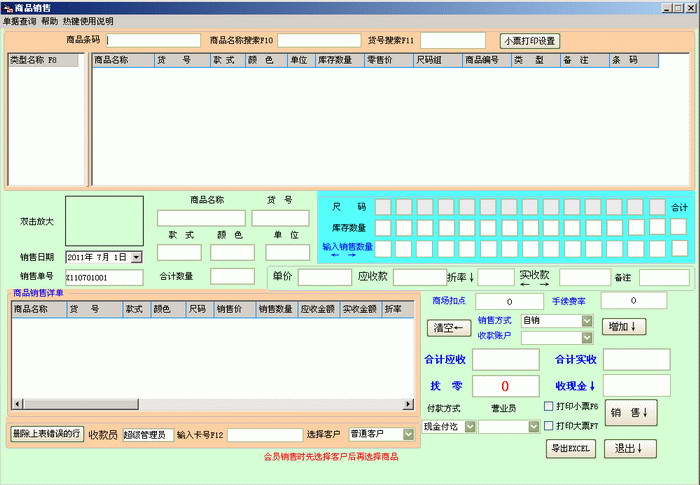
Task: Click the 应收款 input field
Action: coord(420,277)
